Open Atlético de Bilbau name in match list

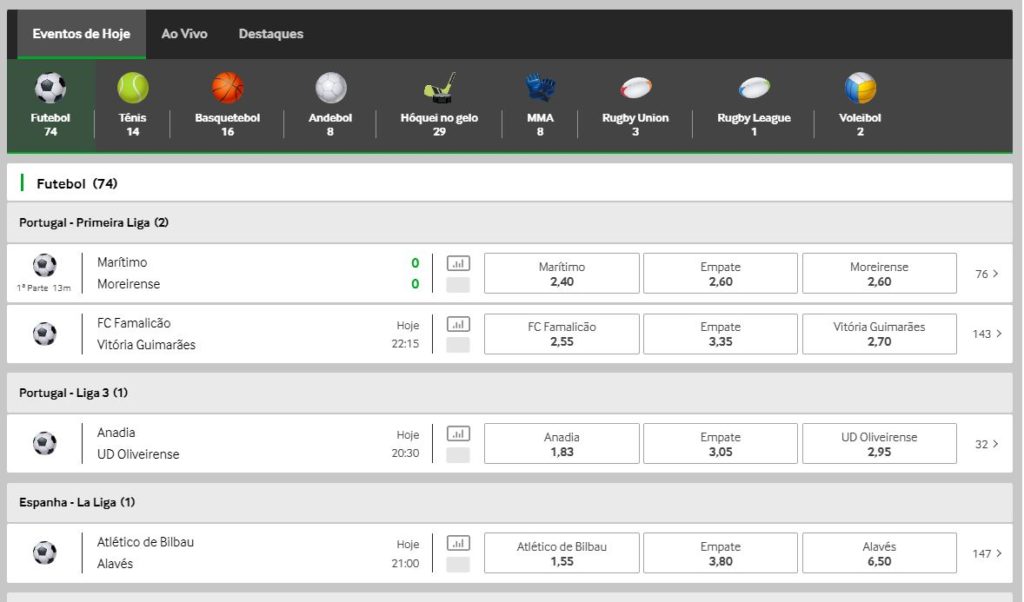(x=146, y=542)
